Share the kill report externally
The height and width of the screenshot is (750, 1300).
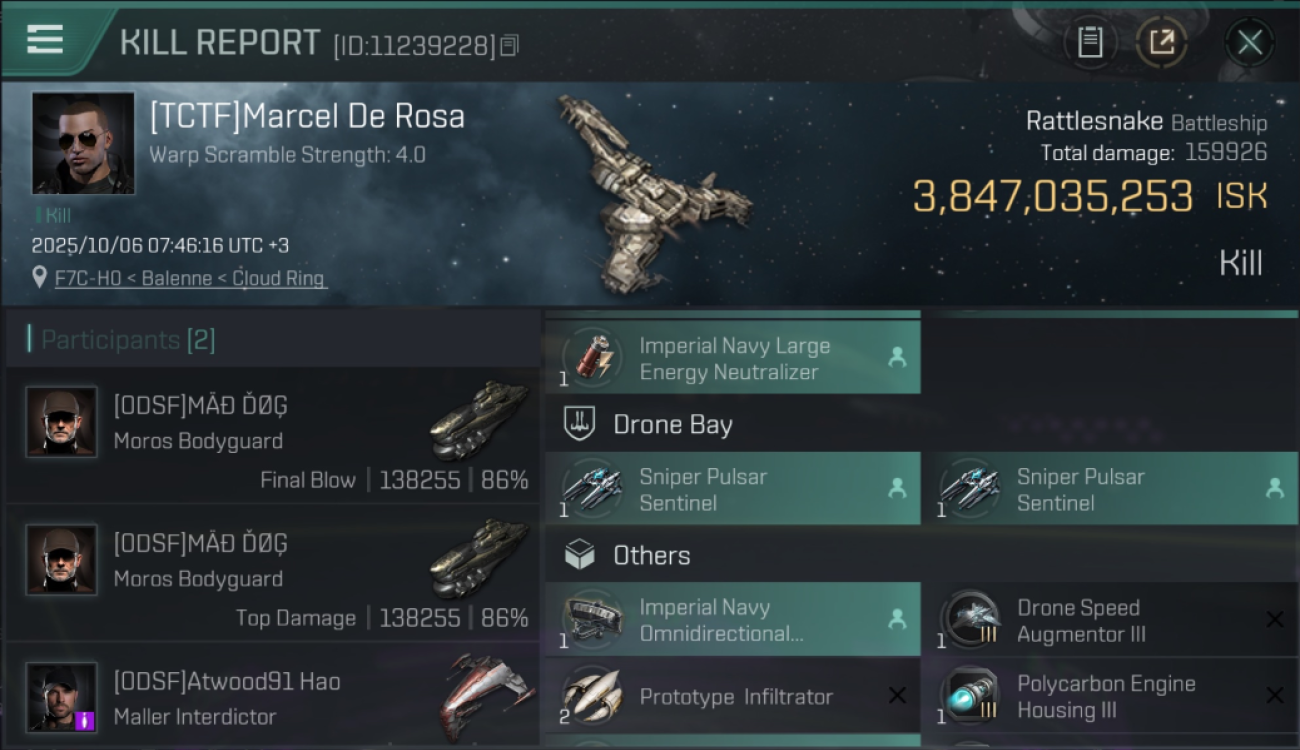[1161, 43]
